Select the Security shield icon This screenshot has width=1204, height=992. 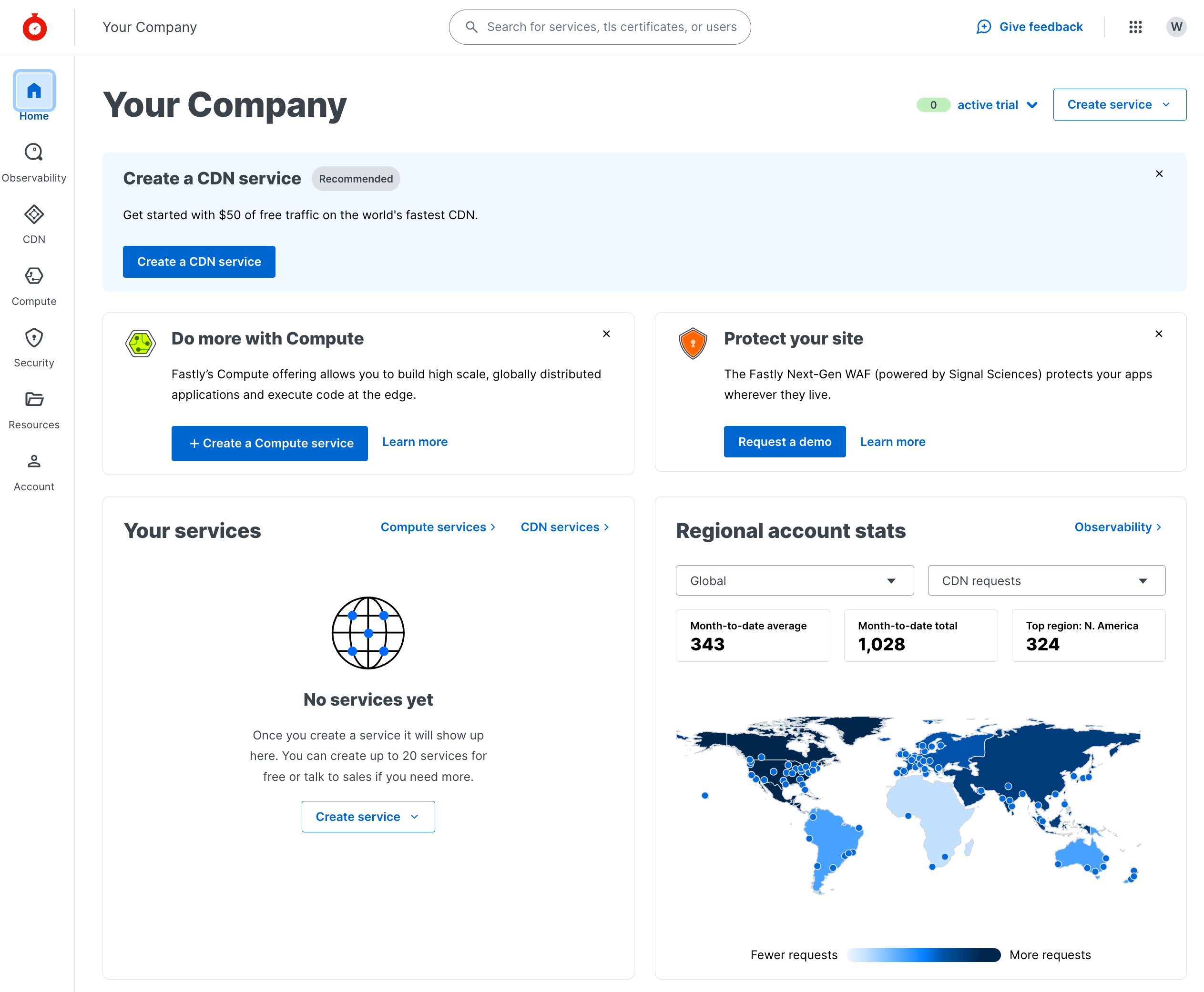tap(34, 347)
